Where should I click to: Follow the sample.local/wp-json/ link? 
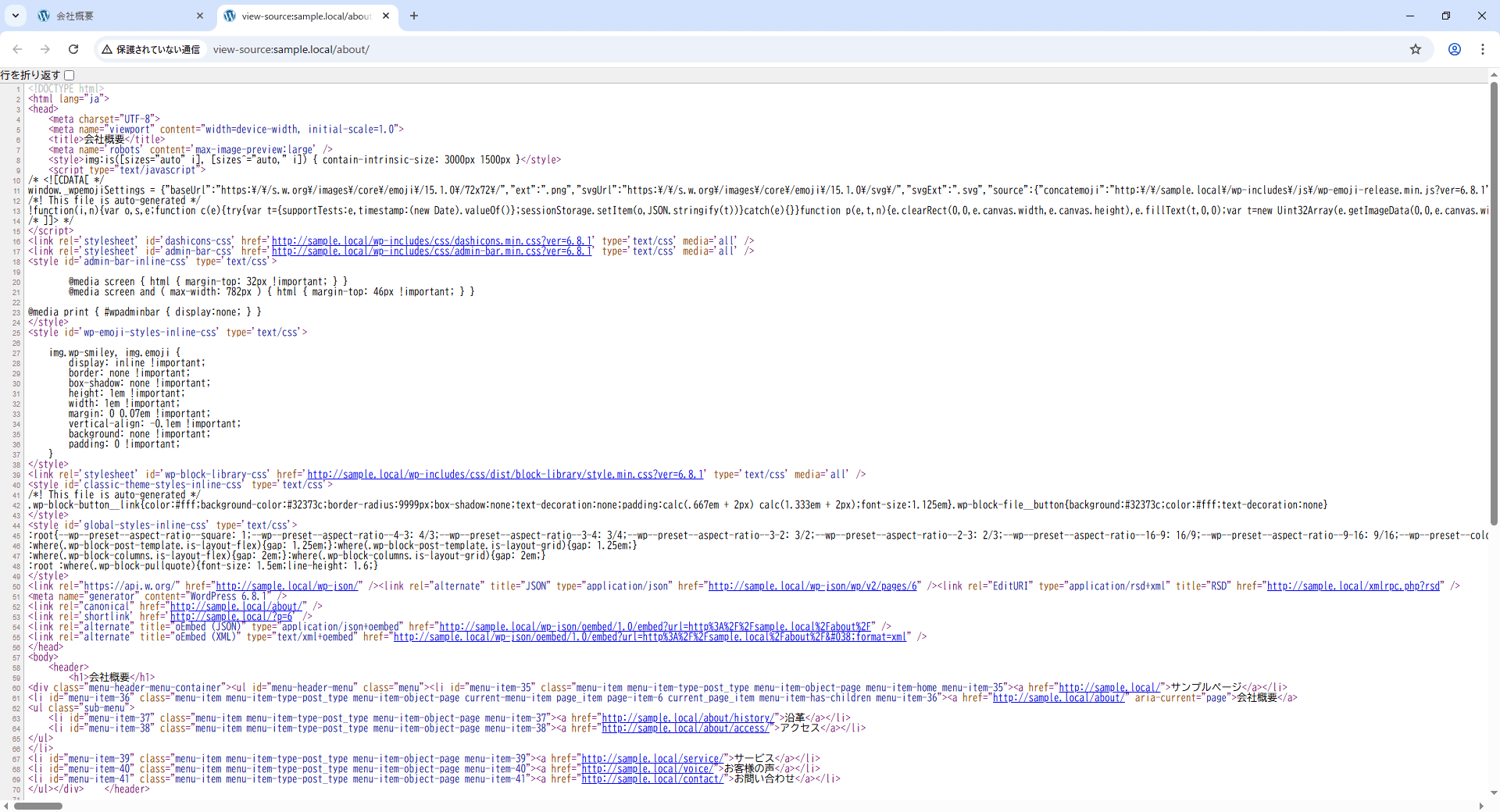pos(287,586)
